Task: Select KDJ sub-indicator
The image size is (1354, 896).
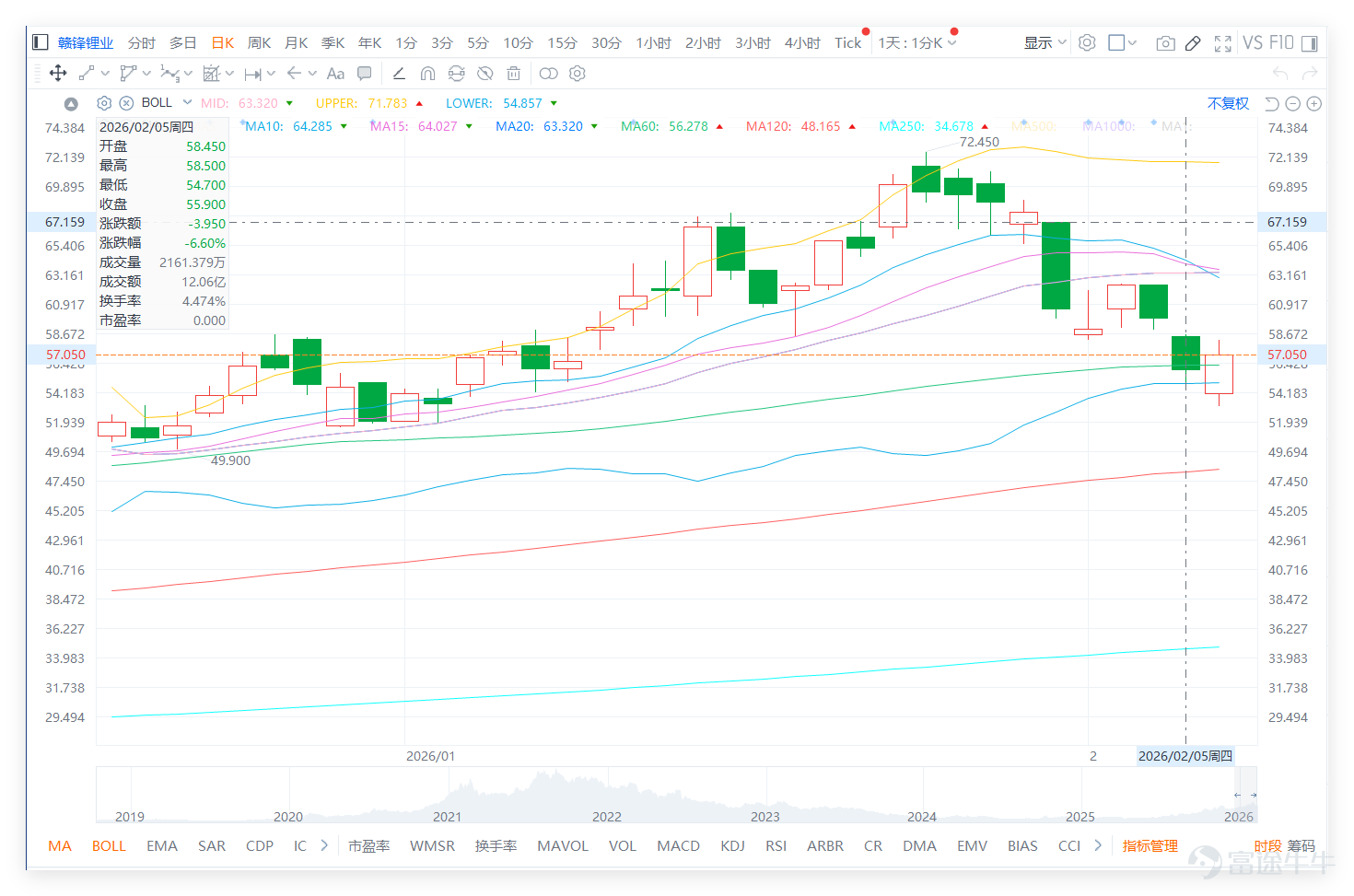Action: click(x=732, y=845)
